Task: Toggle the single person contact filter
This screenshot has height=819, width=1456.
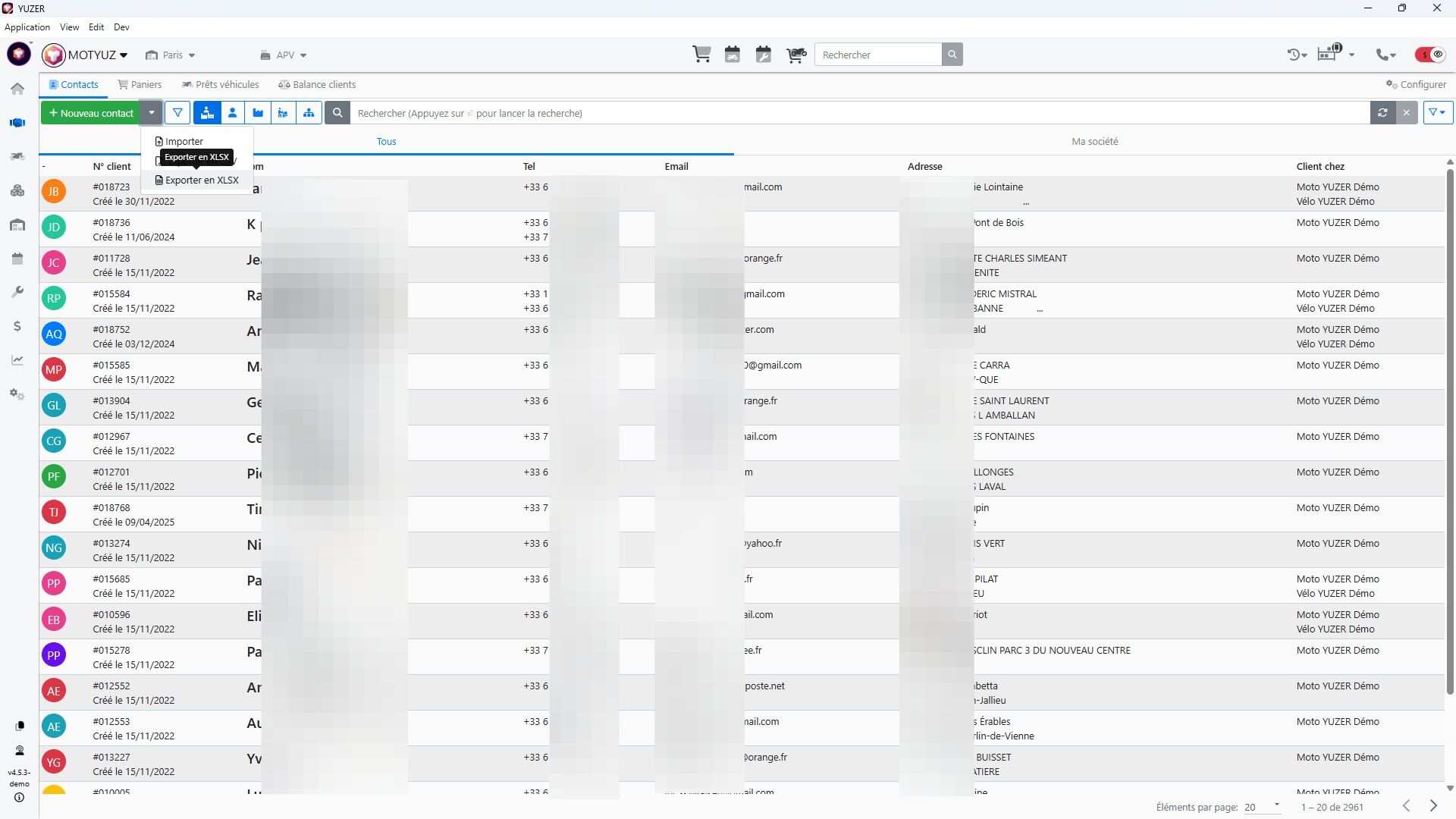Action: click(x=233, y=113)
